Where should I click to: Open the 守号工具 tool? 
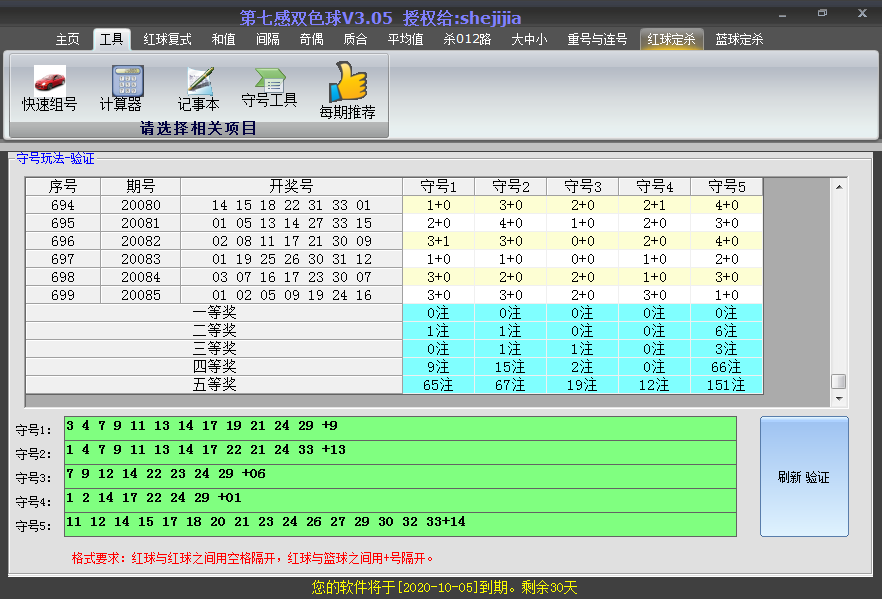269,86
